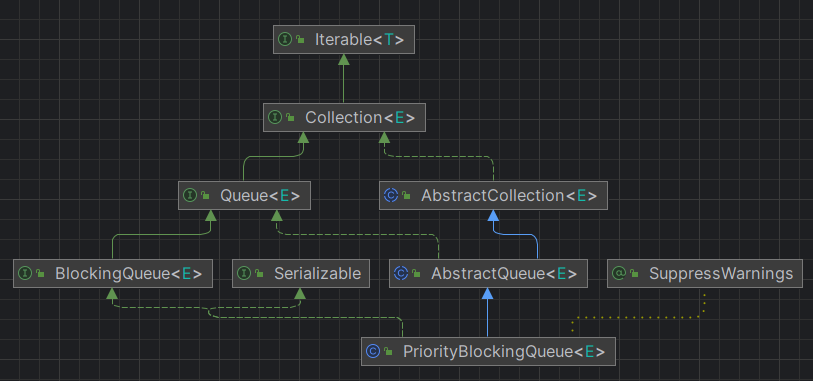Select the SuppressWarnings node label
This screenshot has width=813, height=381.
721,273
